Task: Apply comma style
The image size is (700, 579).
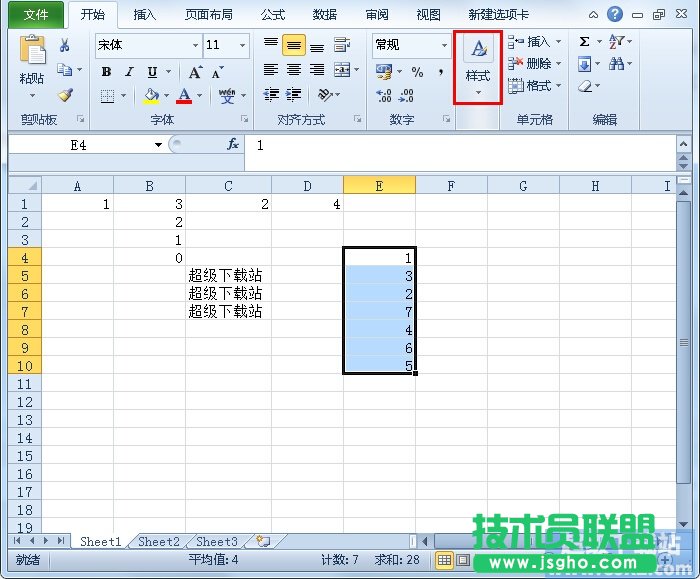Action: point(441,71)
